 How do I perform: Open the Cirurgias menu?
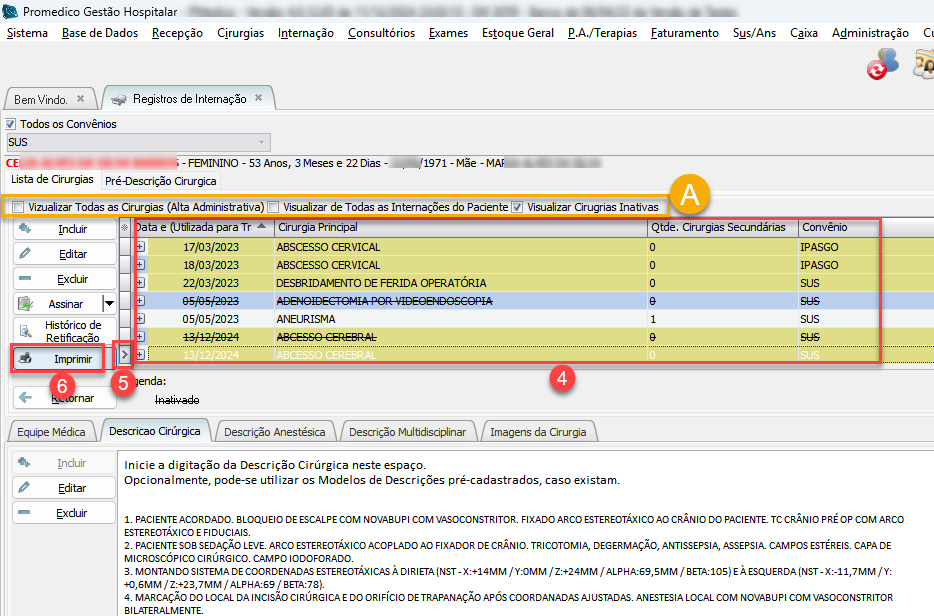tap(240, 33)
